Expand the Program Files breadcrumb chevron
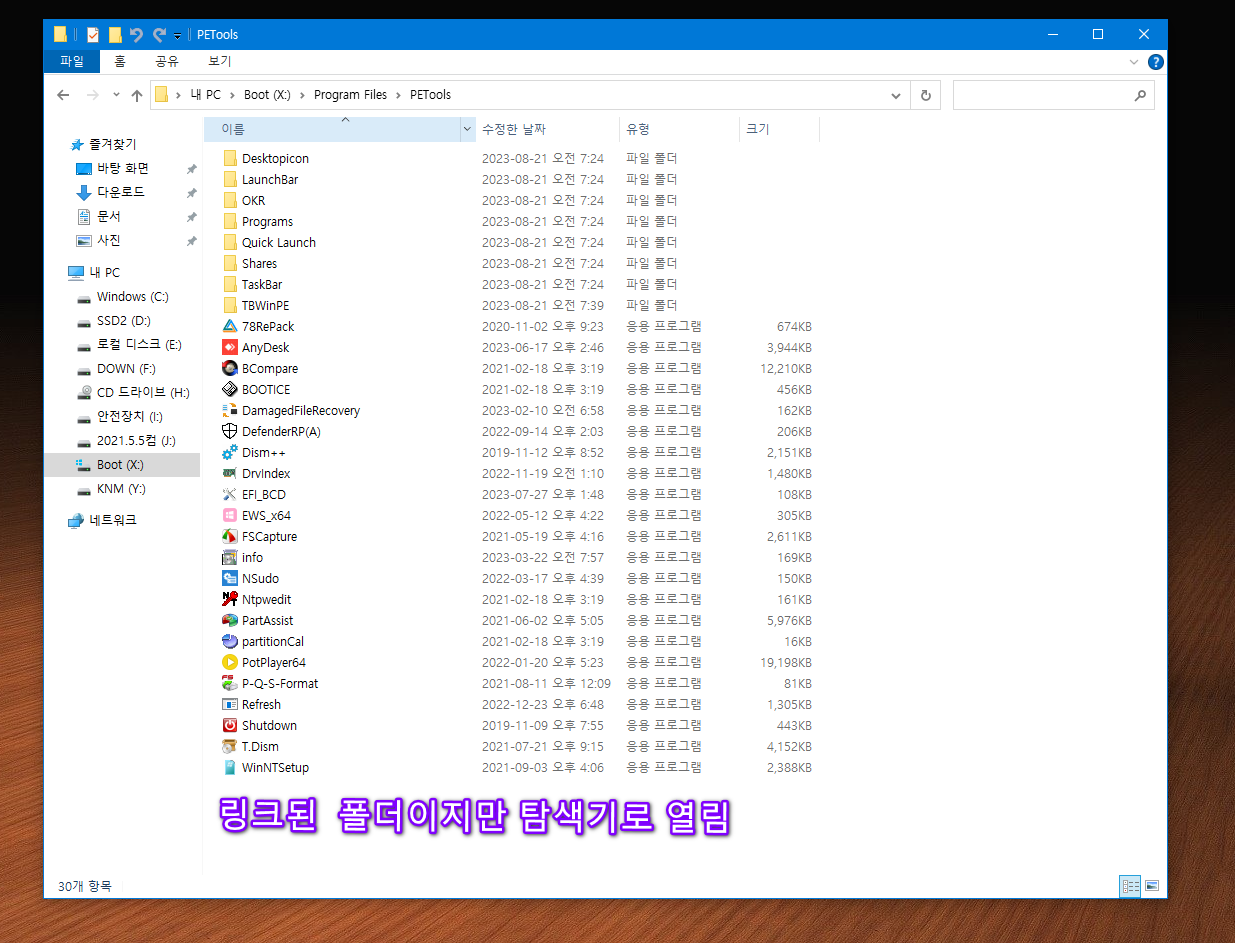 tap(398, 95)
